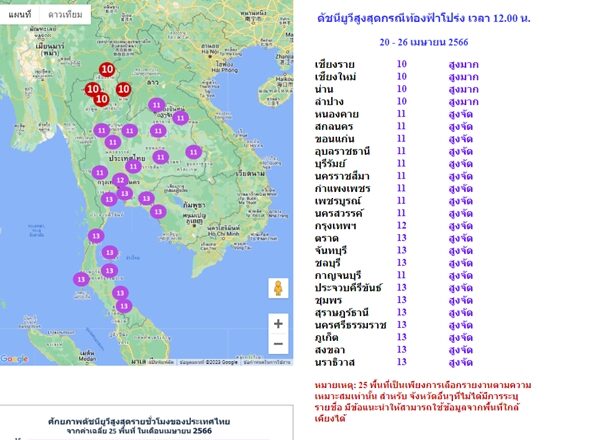The width and height of the screenshot is (600, 440).
Task: Click UV value 10 in ลำปาง row
Action: pos(401,101)
